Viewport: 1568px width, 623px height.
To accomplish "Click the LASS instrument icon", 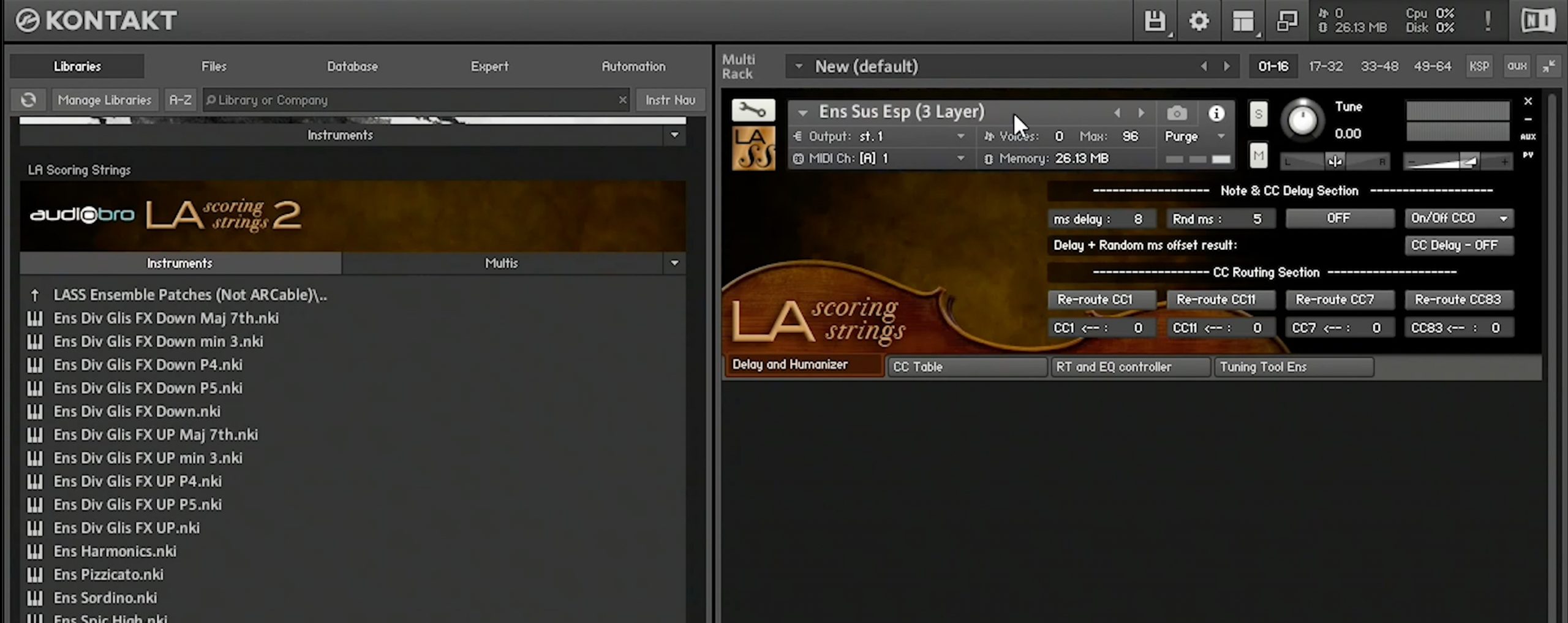I will pyautogui.click(x=753, y=148).
